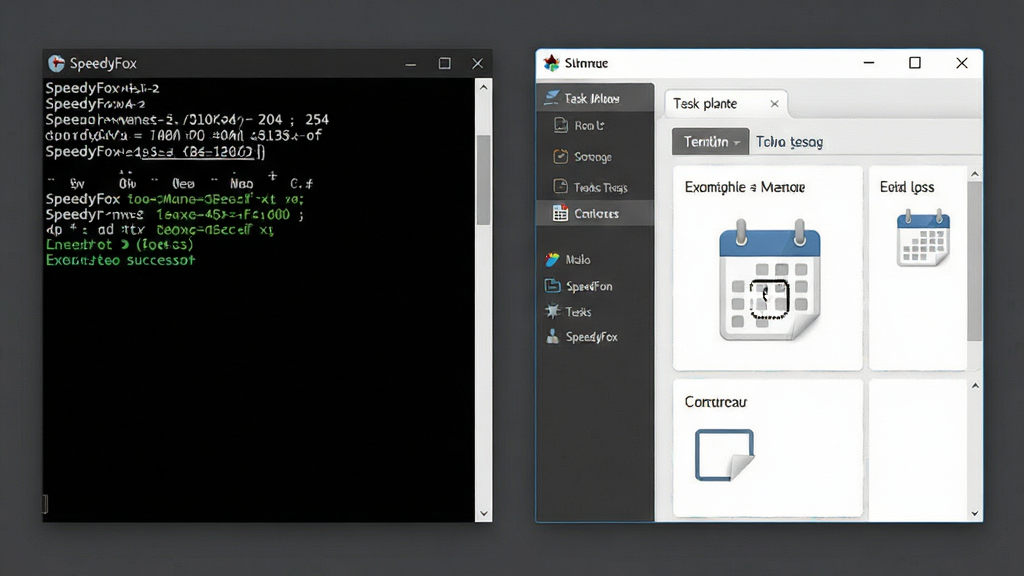Click the person icon beside SpeedyFox sidebar entry
Screen dimensions: 1024x576
[552, 336]
